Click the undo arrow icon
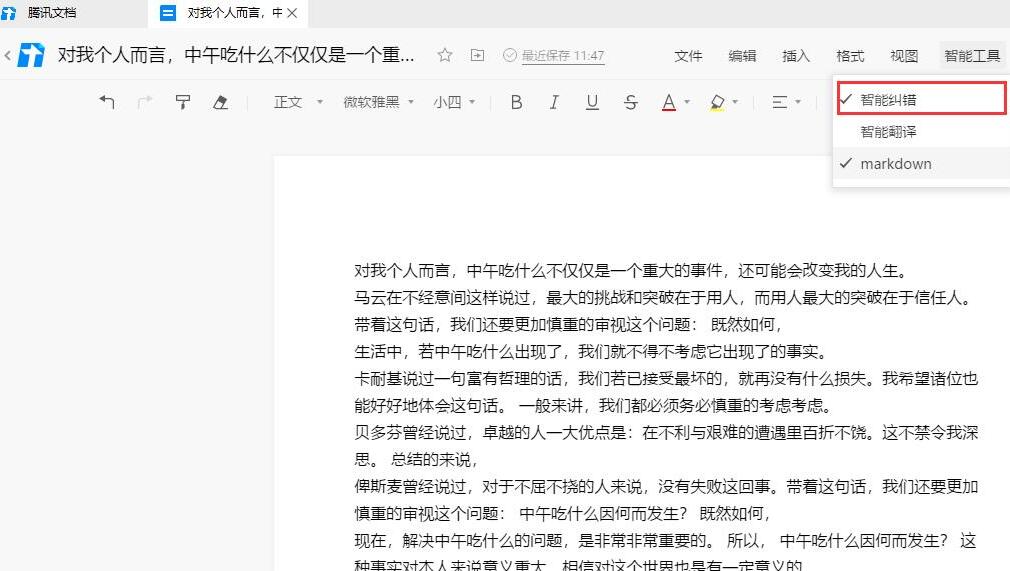The width and height of the screenshot is (1010, 571). (108, 101)
